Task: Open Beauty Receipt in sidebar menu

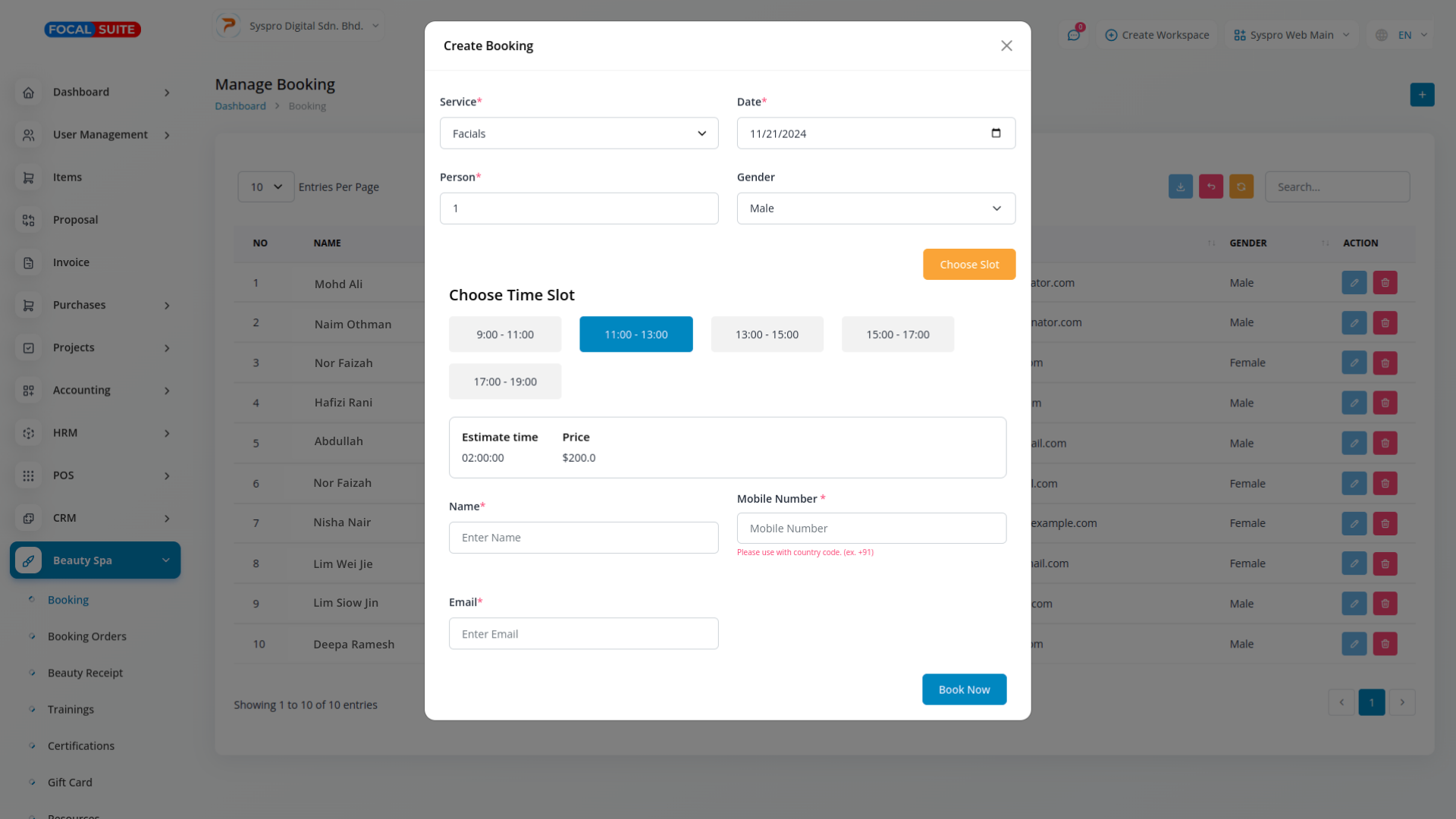Action: coord(85,673)
